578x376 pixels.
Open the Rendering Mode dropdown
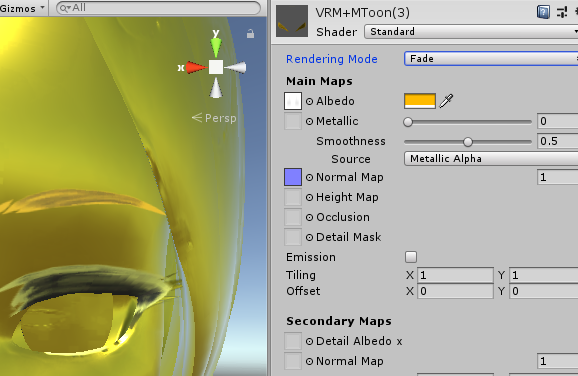click(491, 59)
